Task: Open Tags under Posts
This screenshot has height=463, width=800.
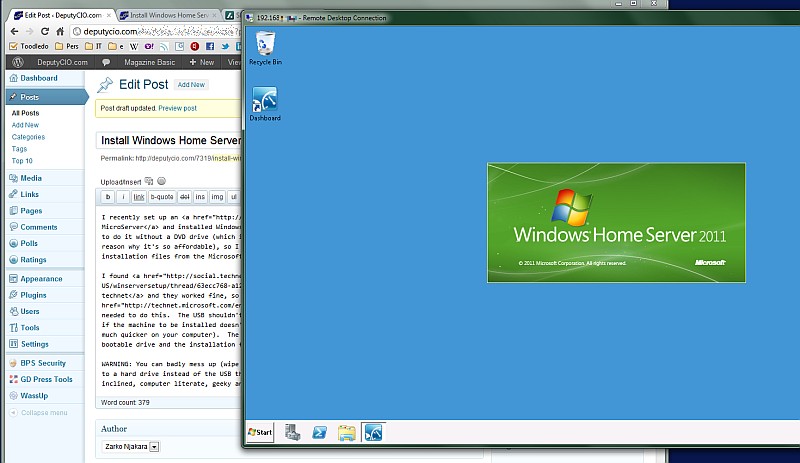Action: 19,149
